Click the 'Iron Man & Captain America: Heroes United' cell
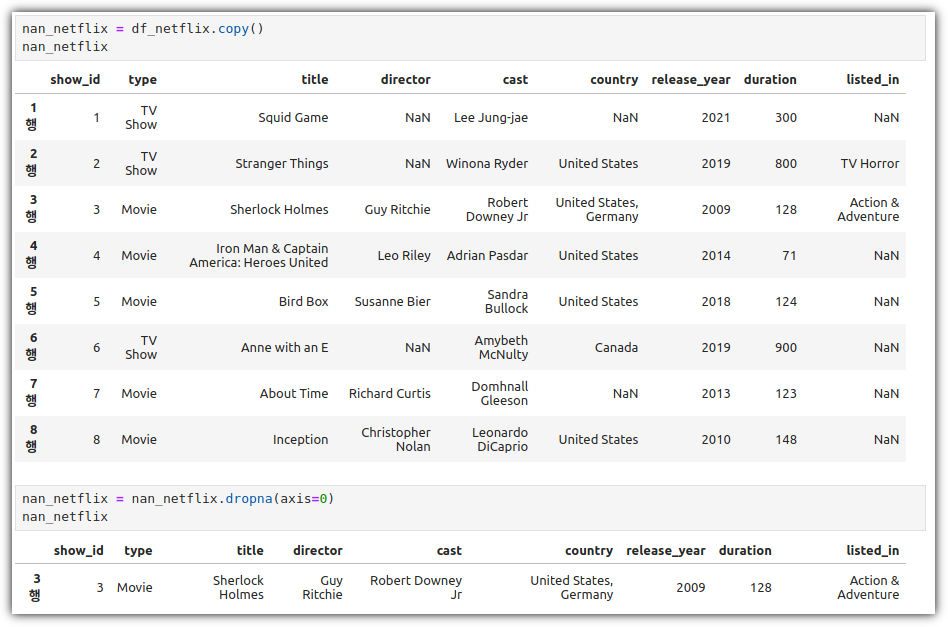This screenshot has width=948, height=627. click(x=259, y=255)
